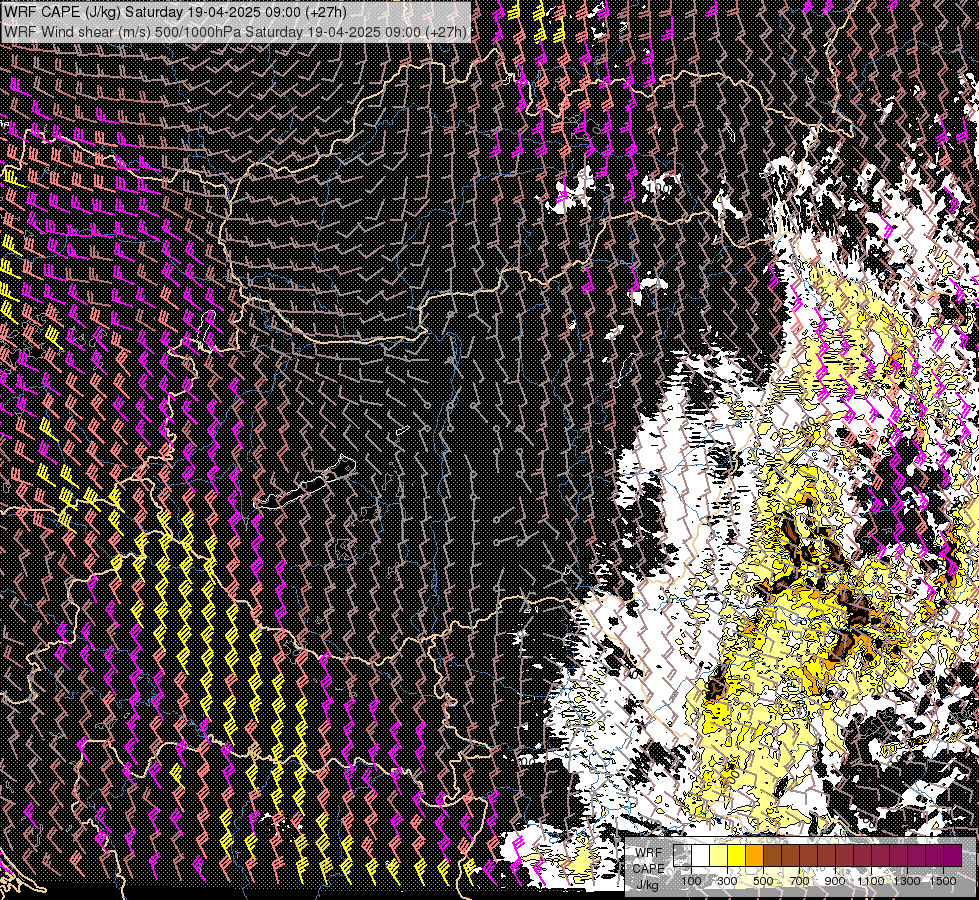Click the 500 label on the legend scale
The width and height of the screenshot is (979, 900).
pos(763,881)
